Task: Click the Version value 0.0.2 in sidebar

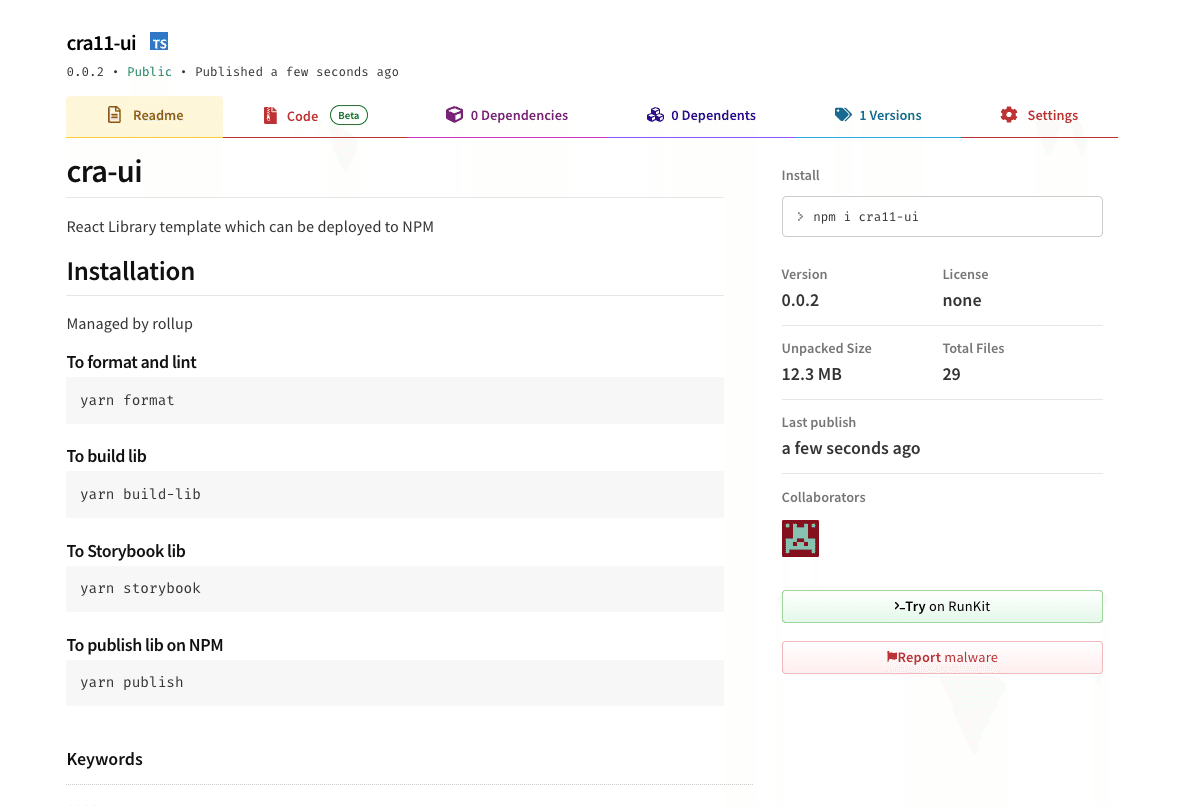Action: 800,300
